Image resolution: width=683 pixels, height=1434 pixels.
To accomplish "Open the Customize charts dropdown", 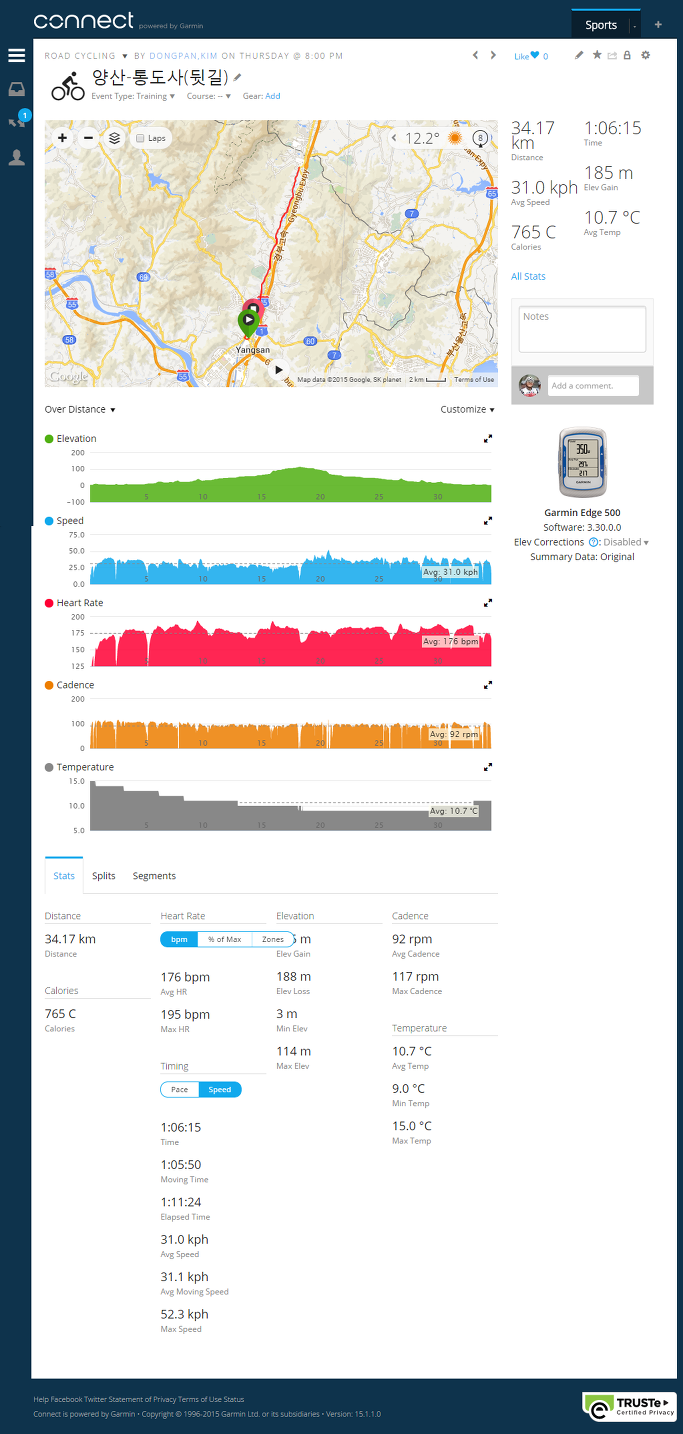I will pos(467,409).
